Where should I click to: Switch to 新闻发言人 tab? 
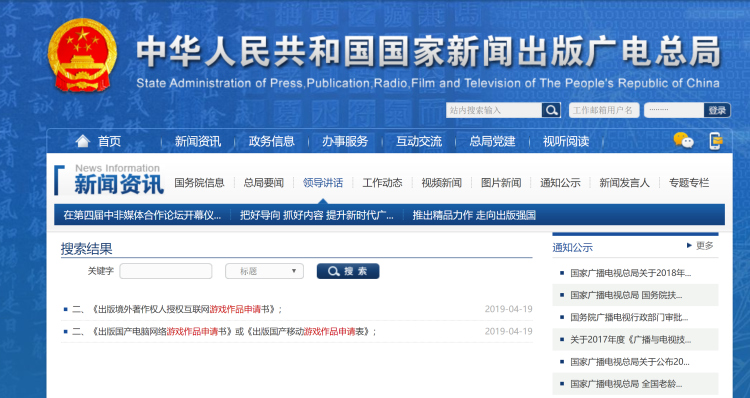(x=624, y=183)
